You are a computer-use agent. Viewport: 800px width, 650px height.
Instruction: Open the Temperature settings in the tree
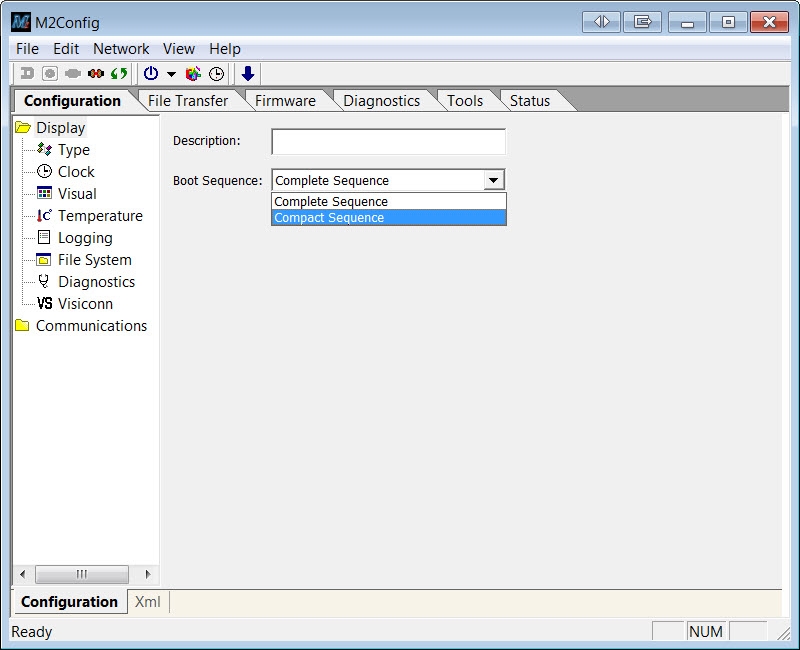pyautogui.click(x=99, y=216)
